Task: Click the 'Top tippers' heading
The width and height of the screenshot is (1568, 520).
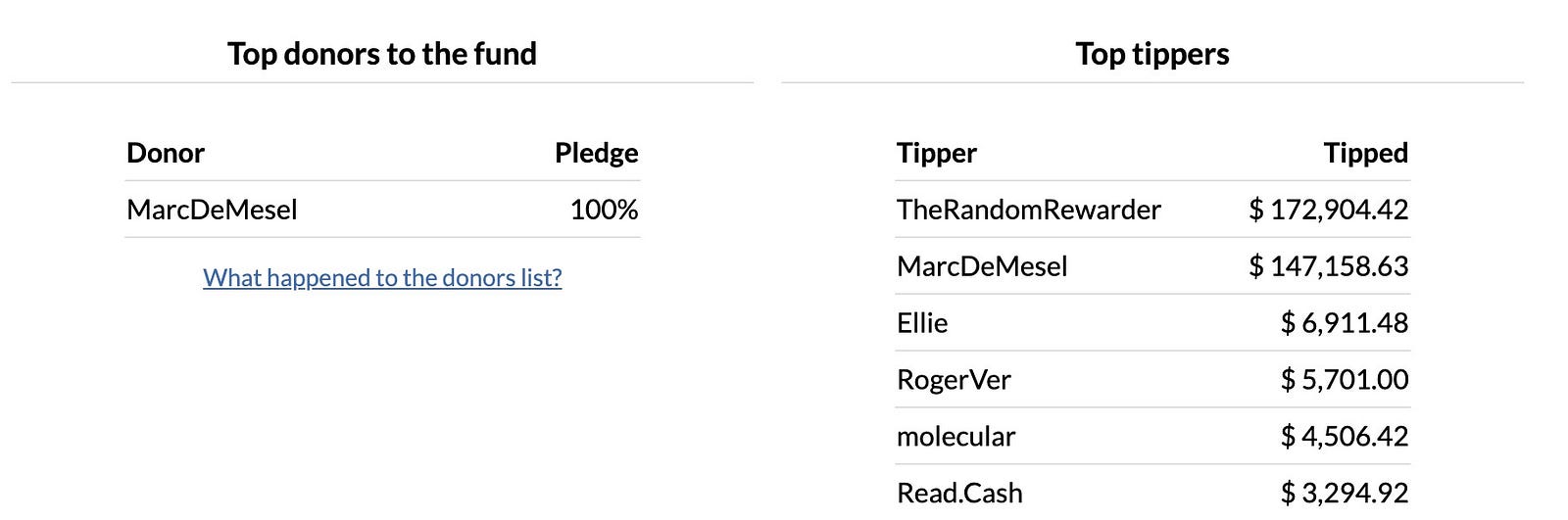Action: tap(1152, 54)
